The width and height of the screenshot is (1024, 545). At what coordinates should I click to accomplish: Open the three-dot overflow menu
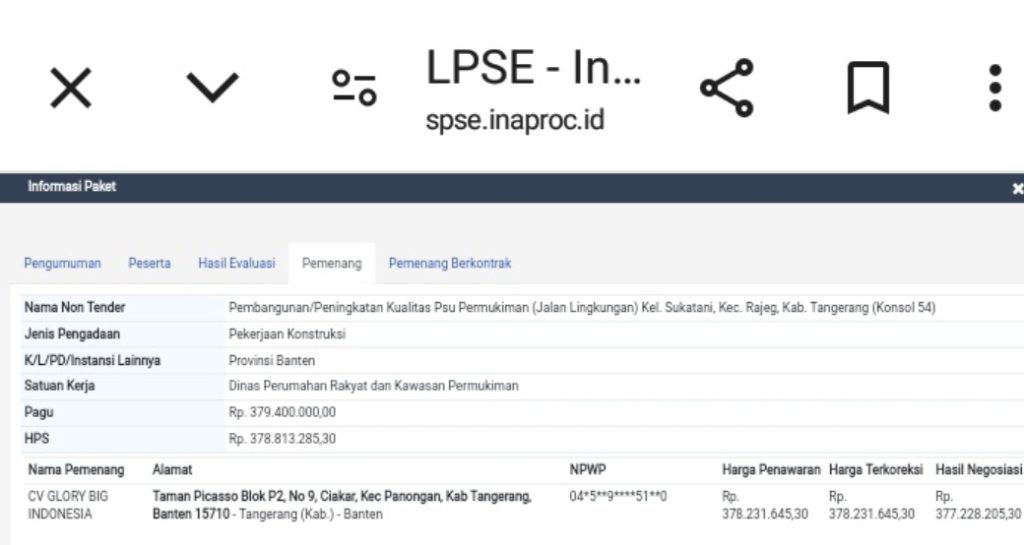pos(994,88)
